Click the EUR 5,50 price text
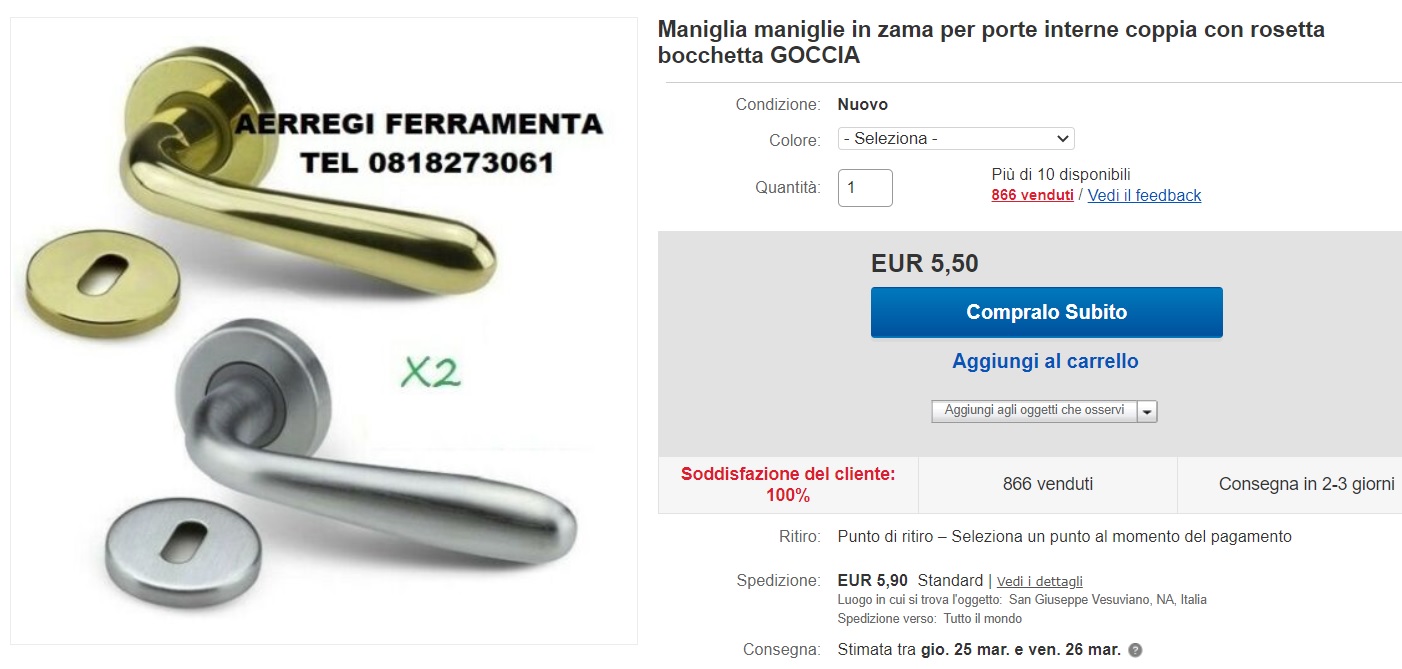This screenshot has width=1402, height=669. 925,264
